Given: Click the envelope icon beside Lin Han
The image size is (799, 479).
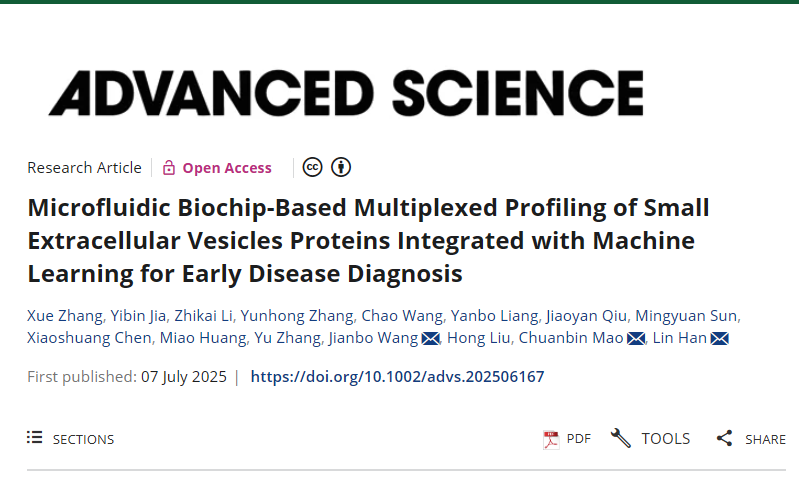Looking at the screenshot, I should click(x=720, y=338).
